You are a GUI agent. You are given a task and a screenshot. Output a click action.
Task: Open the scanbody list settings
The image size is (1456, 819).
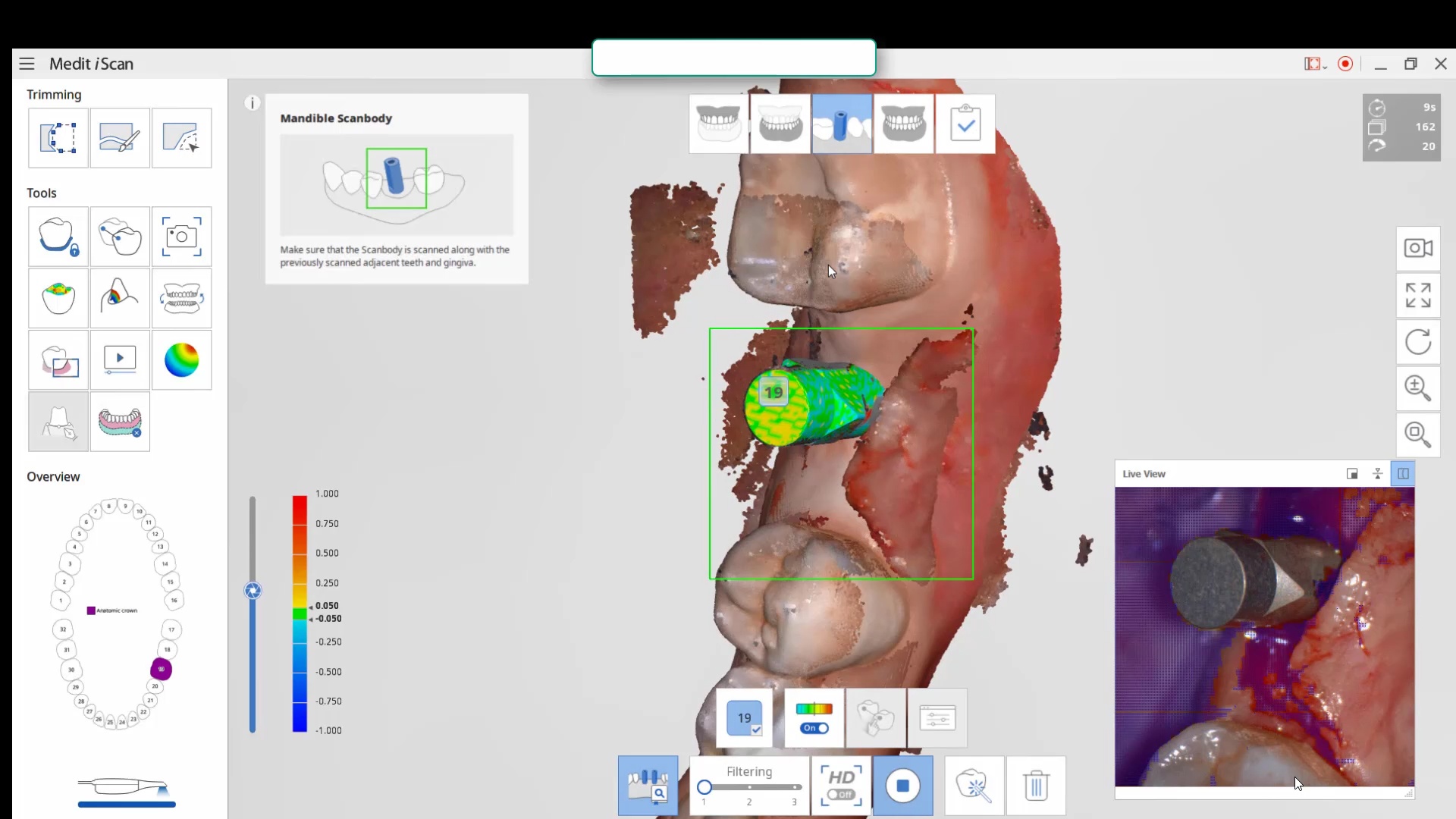click(x=937, y=718)
